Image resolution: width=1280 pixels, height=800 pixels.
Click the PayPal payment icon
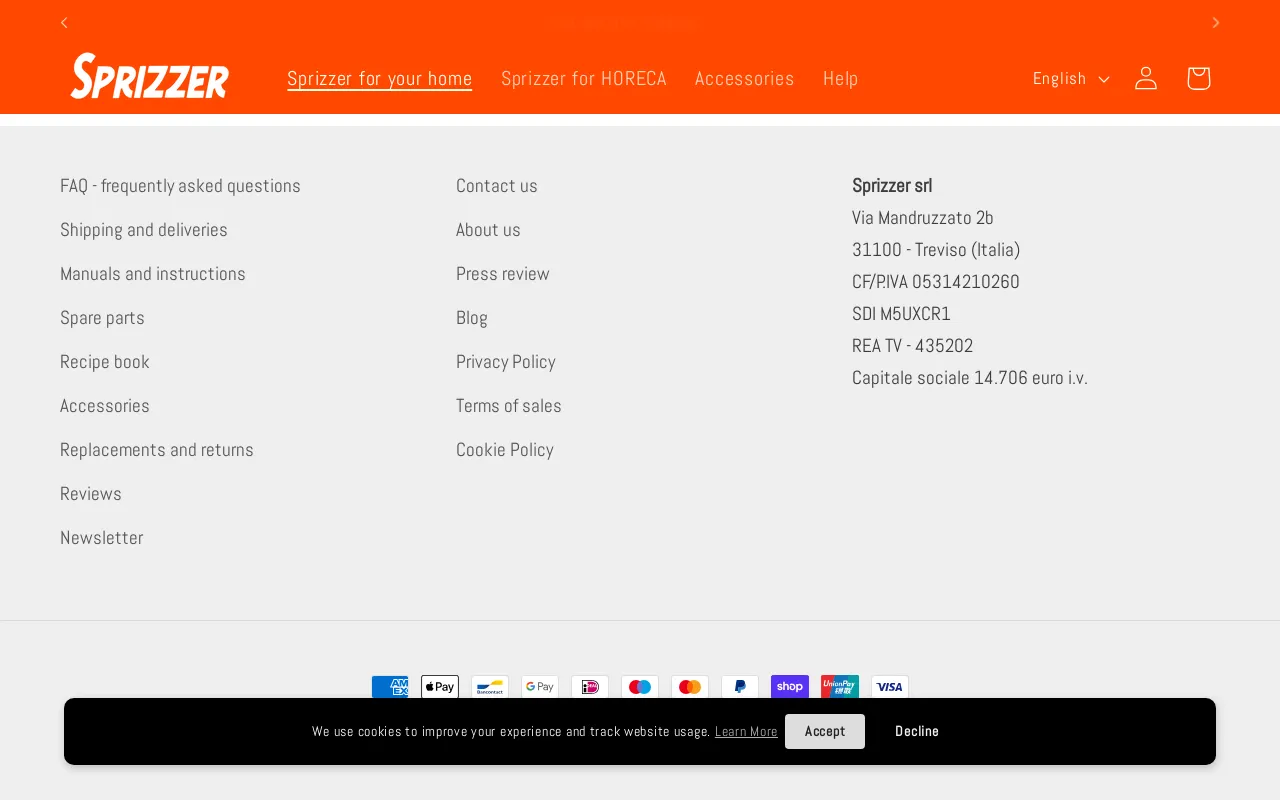click(x=740, y=687)
